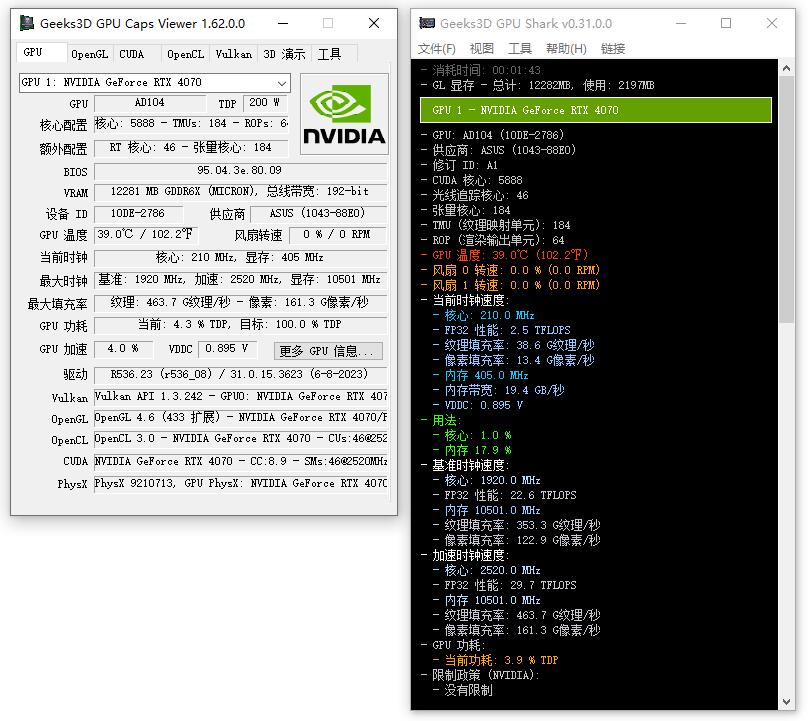The width and height of the screenshot is (808, 721).
Task: Click the VRAM 12281 MB GDDR6X field
Action: pos(240,192)
